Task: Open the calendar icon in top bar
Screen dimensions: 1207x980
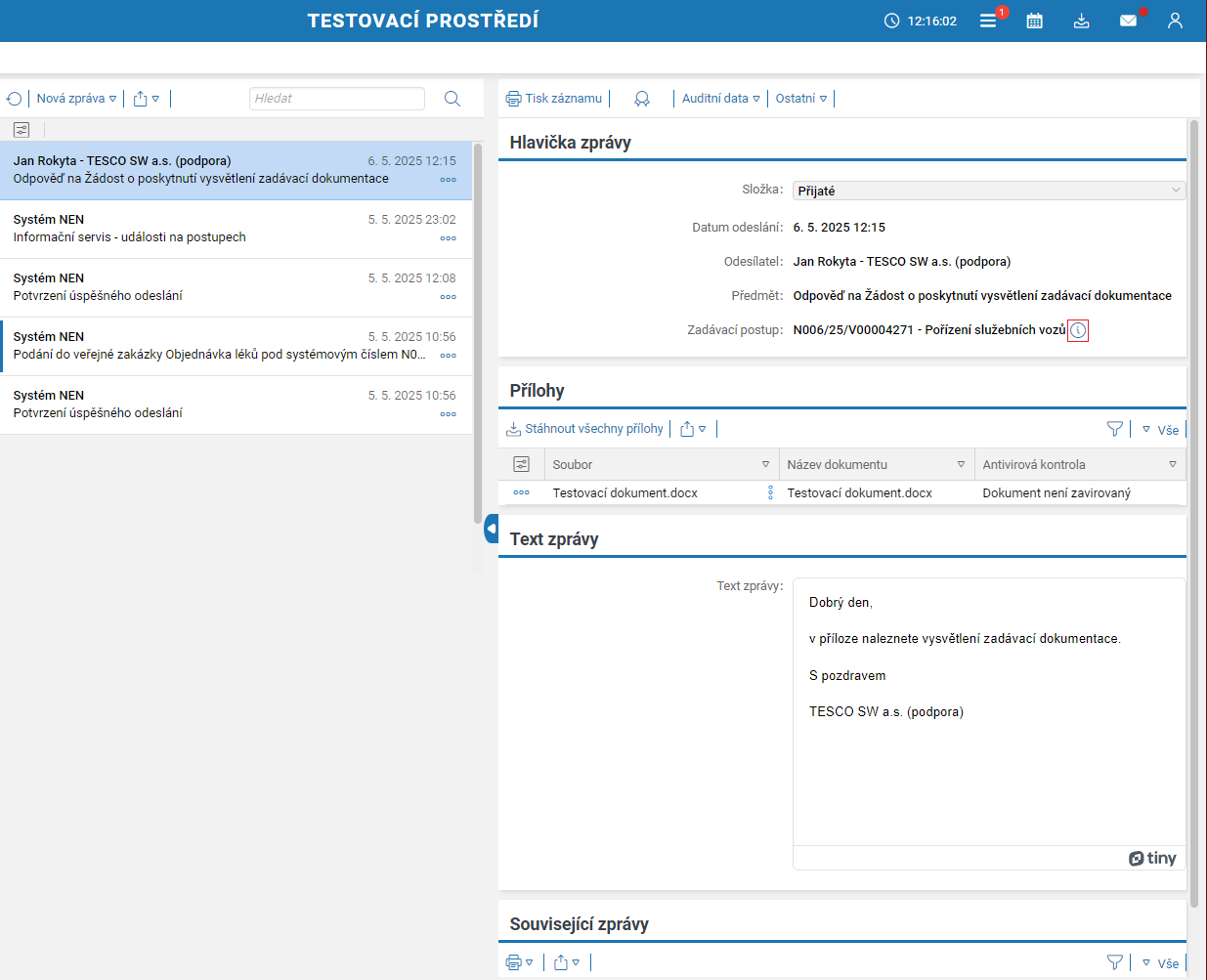Action: (1034, 21)
